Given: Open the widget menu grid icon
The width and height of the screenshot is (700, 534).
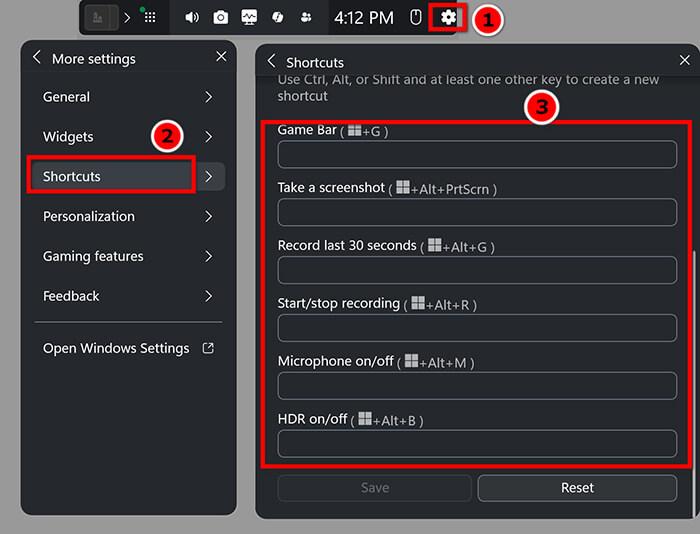Looking at the screenshot, I should 149,18.
